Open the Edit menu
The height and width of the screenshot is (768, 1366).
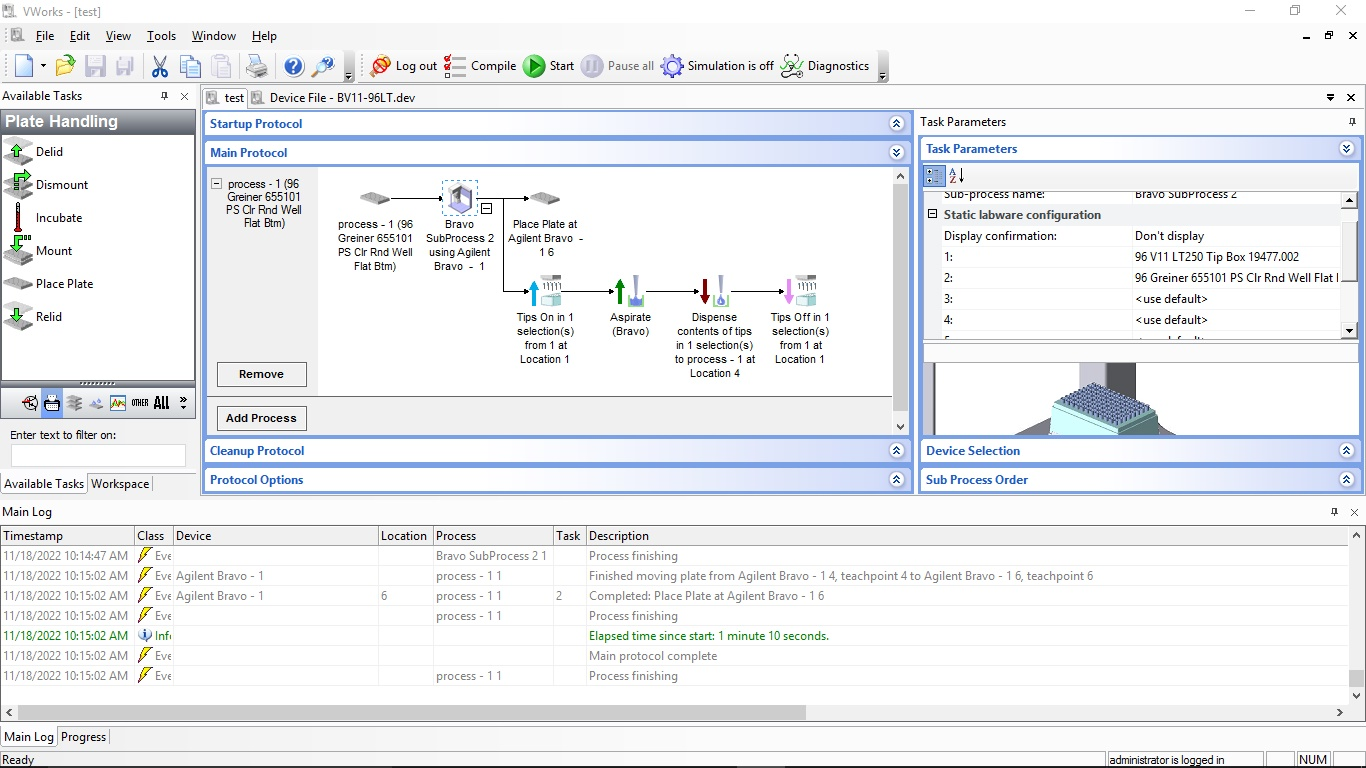click(80, 36)
